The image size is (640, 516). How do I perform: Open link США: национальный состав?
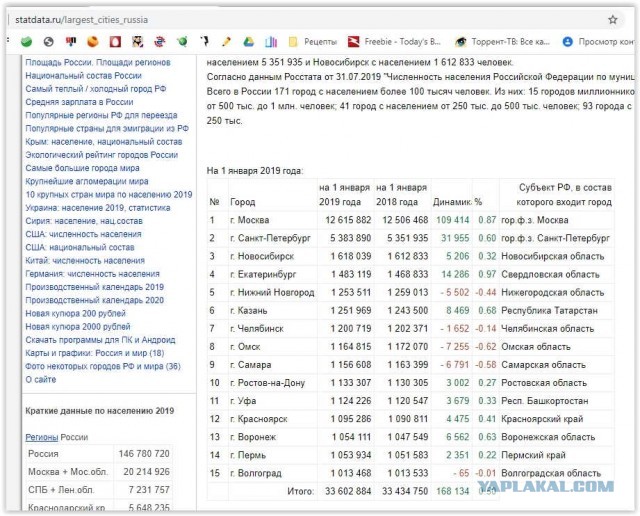pos(80,247)
